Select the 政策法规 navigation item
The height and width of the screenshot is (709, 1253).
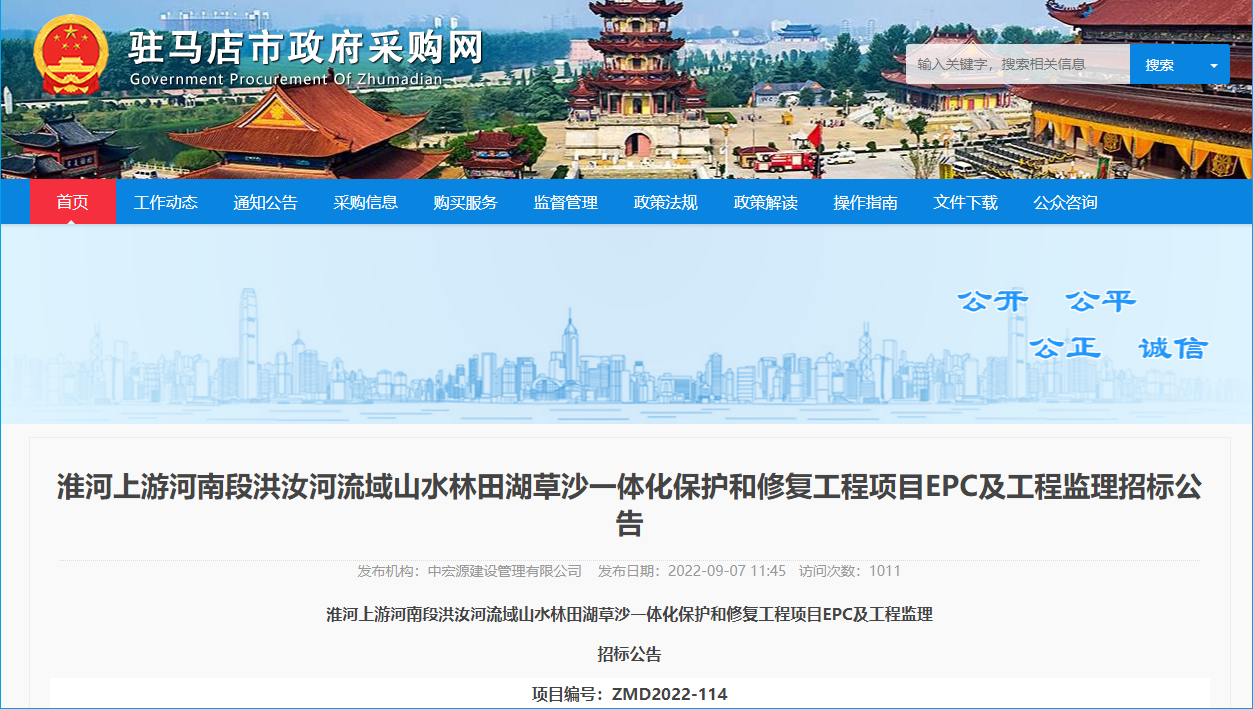(666, 202)
